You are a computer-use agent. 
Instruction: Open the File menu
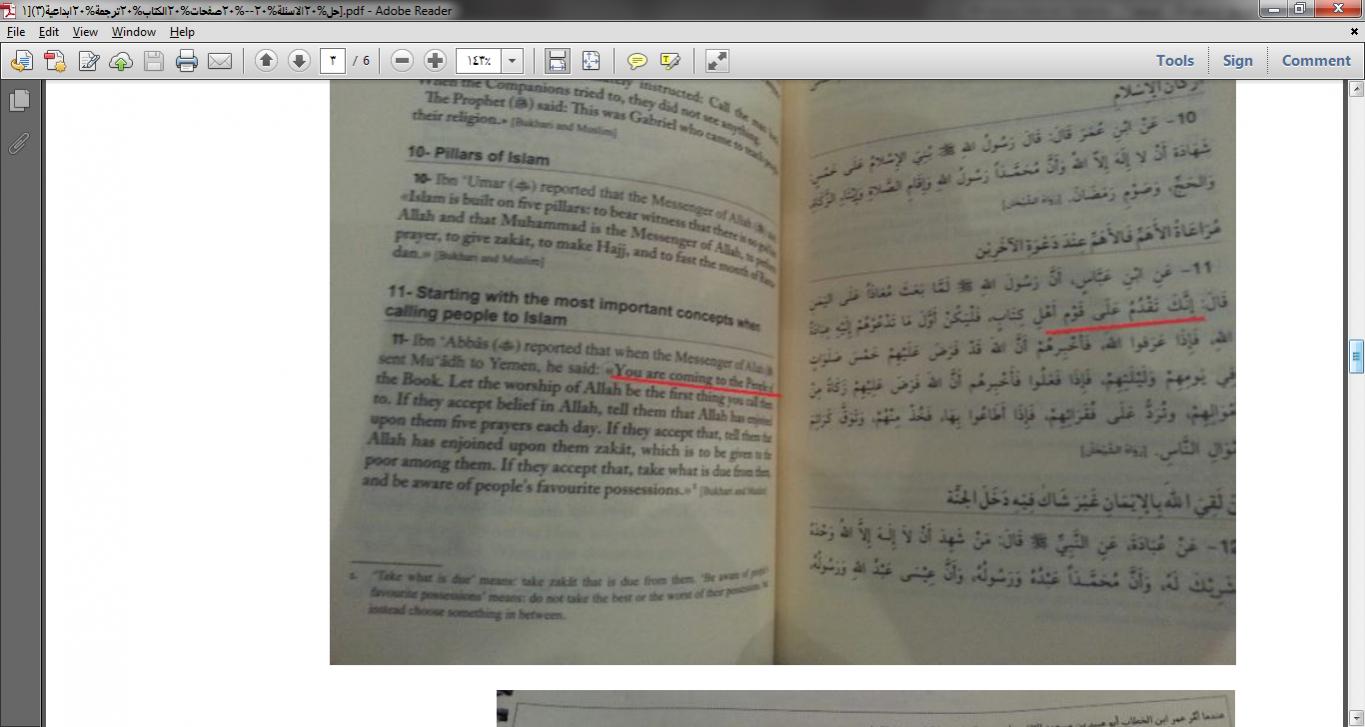click(x=16, y=32)
